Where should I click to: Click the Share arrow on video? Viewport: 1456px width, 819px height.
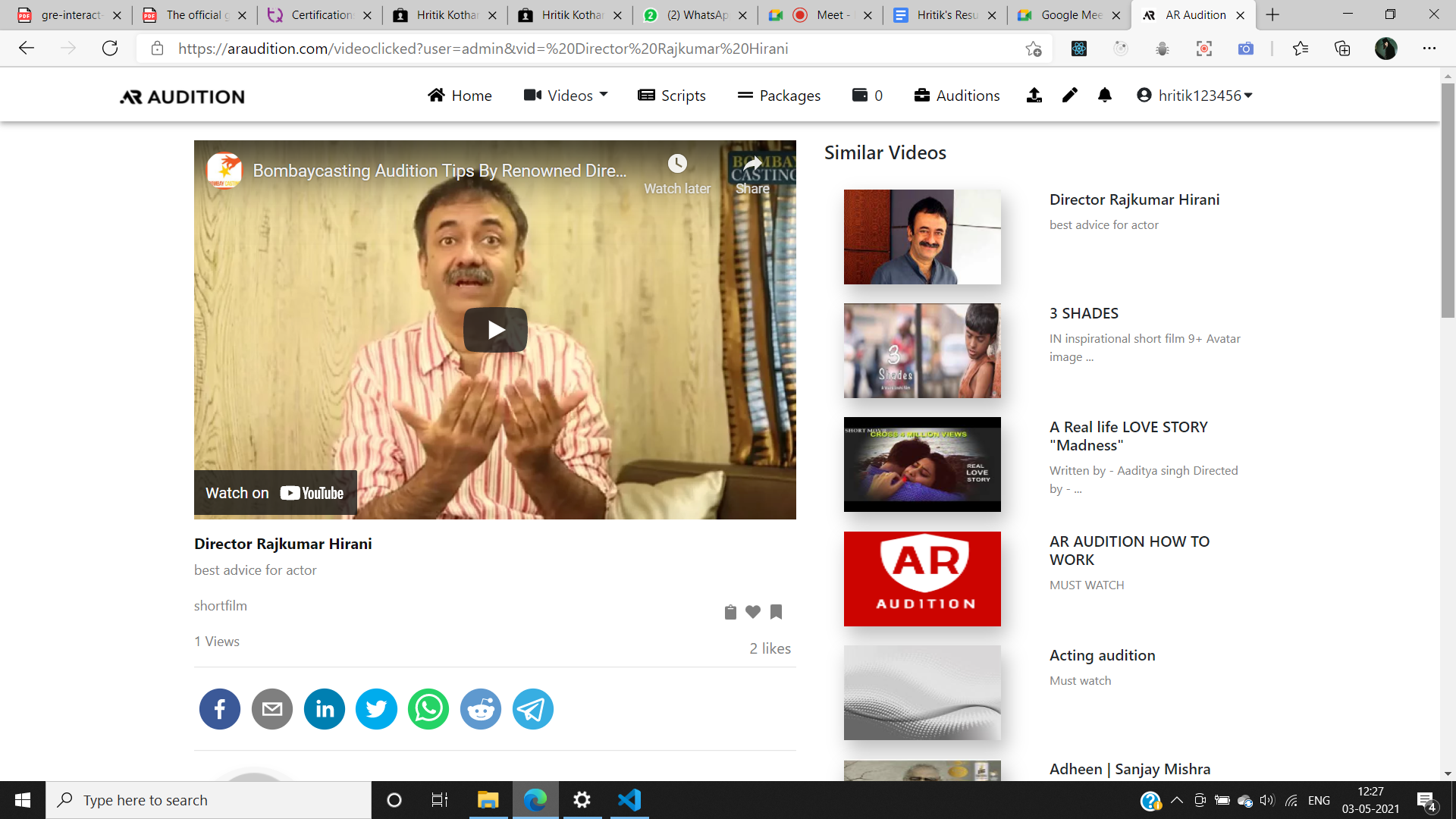[x=752, y=164]
